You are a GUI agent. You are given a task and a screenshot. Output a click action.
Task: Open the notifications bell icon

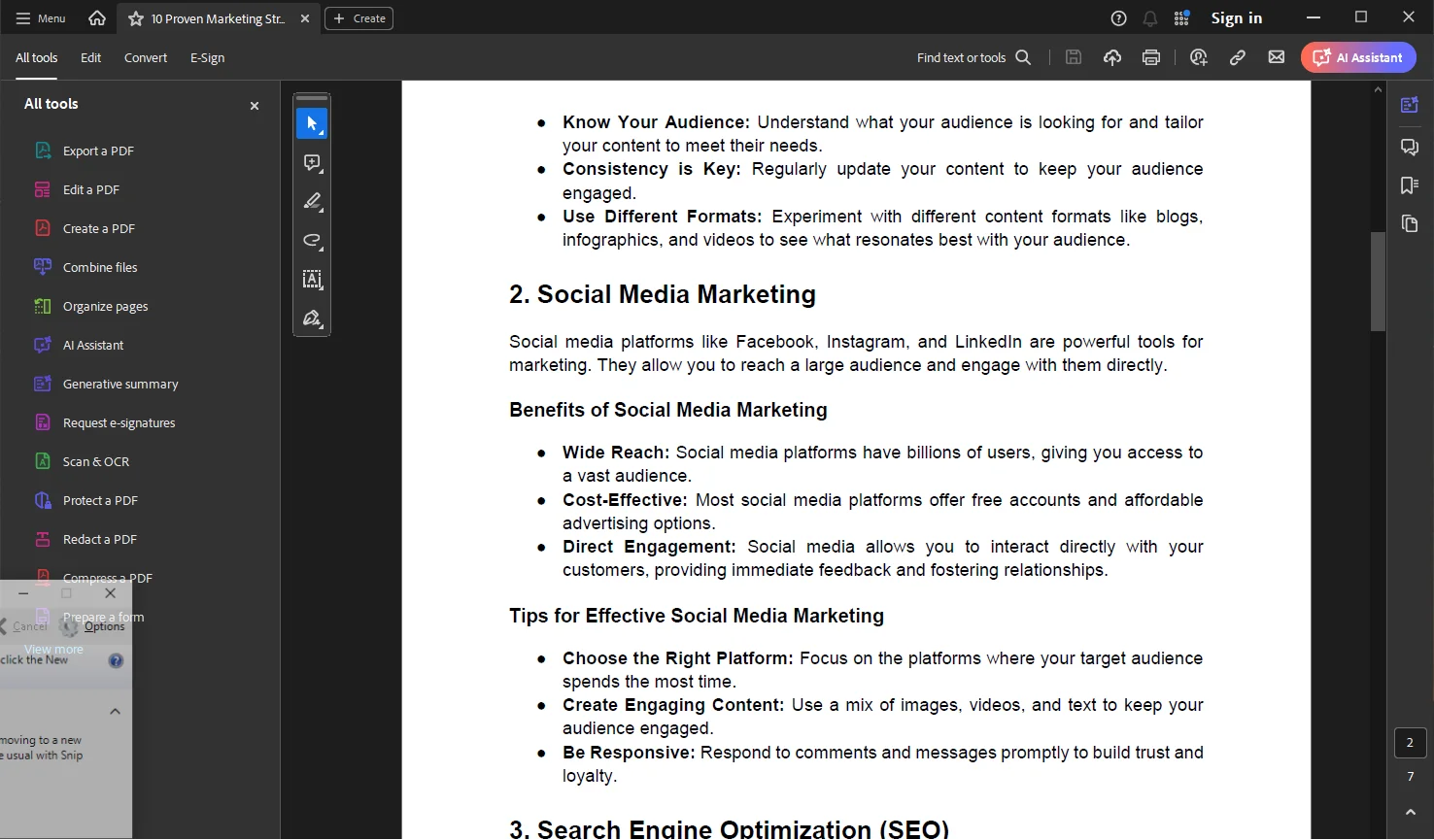pos(1150,18)
